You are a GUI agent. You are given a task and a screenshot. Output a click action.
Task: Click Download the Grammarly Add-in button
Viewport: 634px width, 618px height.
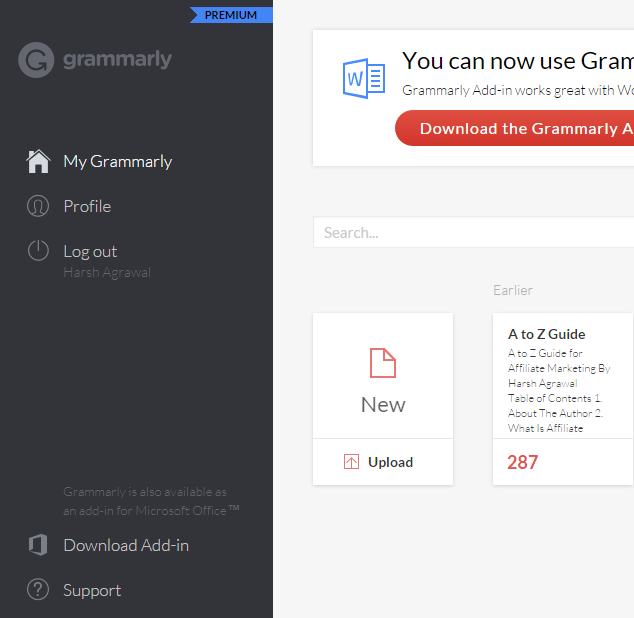coord(514,128)
